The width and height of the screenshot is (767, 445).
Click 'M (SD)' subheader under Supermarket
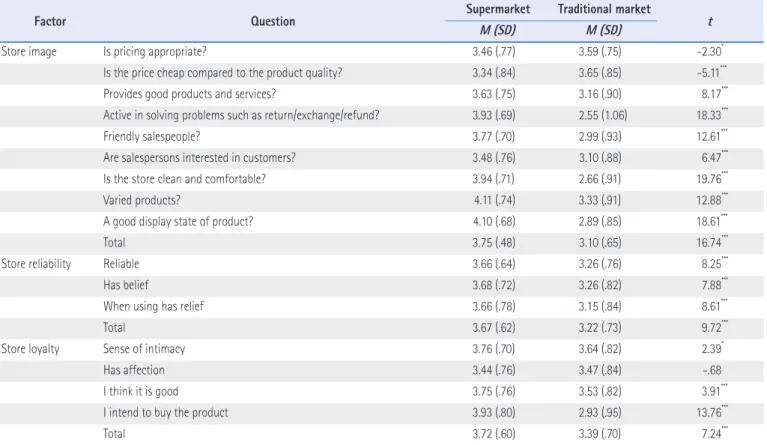coord(498,30)
